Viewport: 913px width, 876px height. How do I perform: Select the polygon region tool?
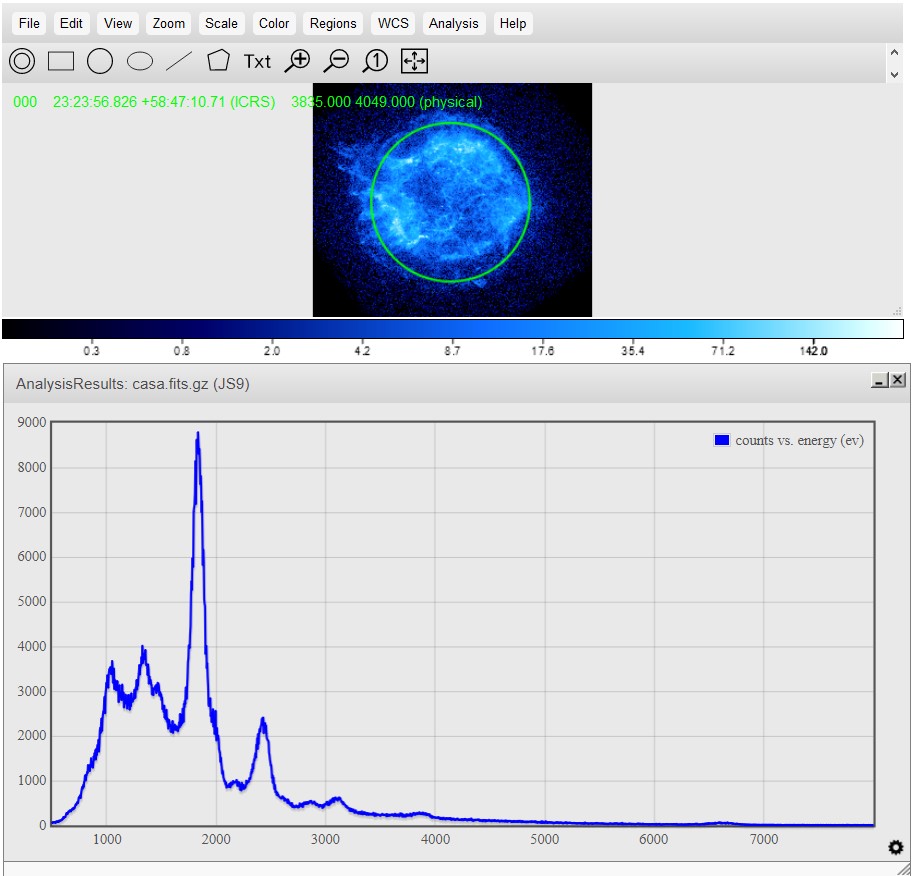pyautogui.click(x=218, y=61)
